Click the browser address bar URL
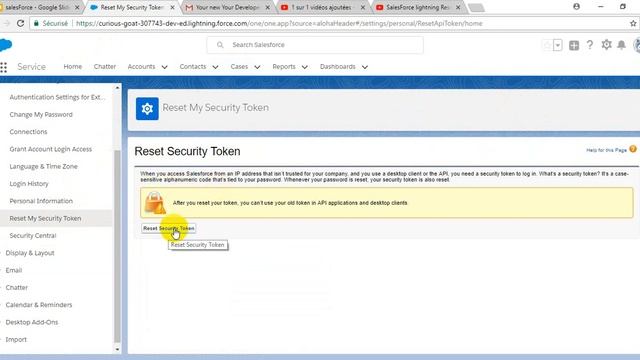The width and height of the screenshot is (640, 360). [279, 24]
